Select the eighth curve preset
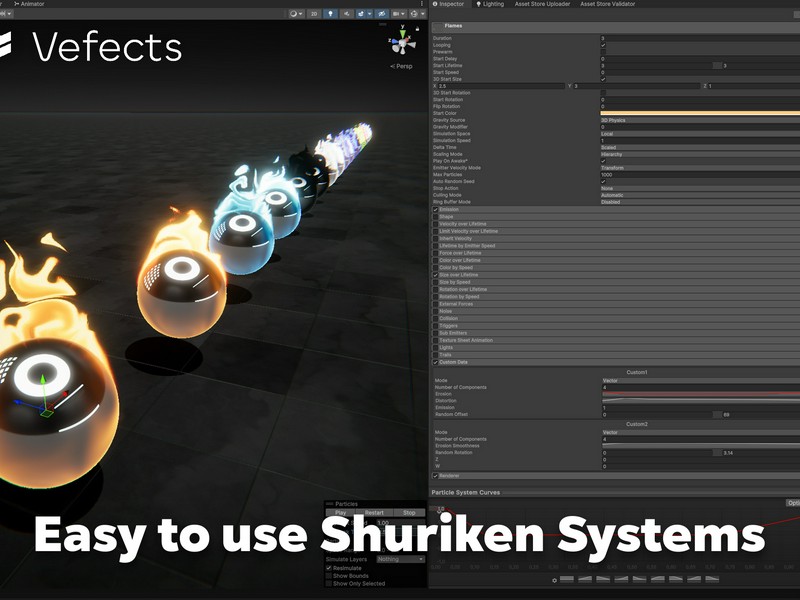 pyautogui.click(x=694, y=579)
